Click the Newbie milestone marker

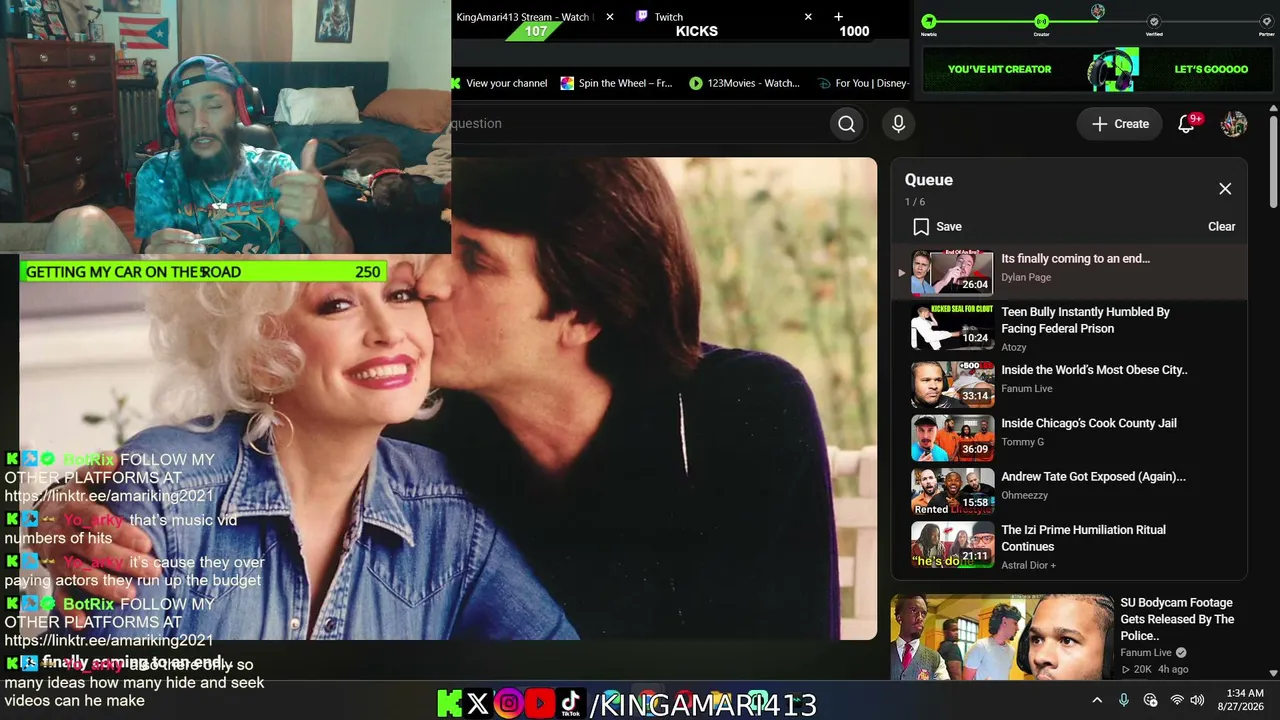tap(929, 21)
